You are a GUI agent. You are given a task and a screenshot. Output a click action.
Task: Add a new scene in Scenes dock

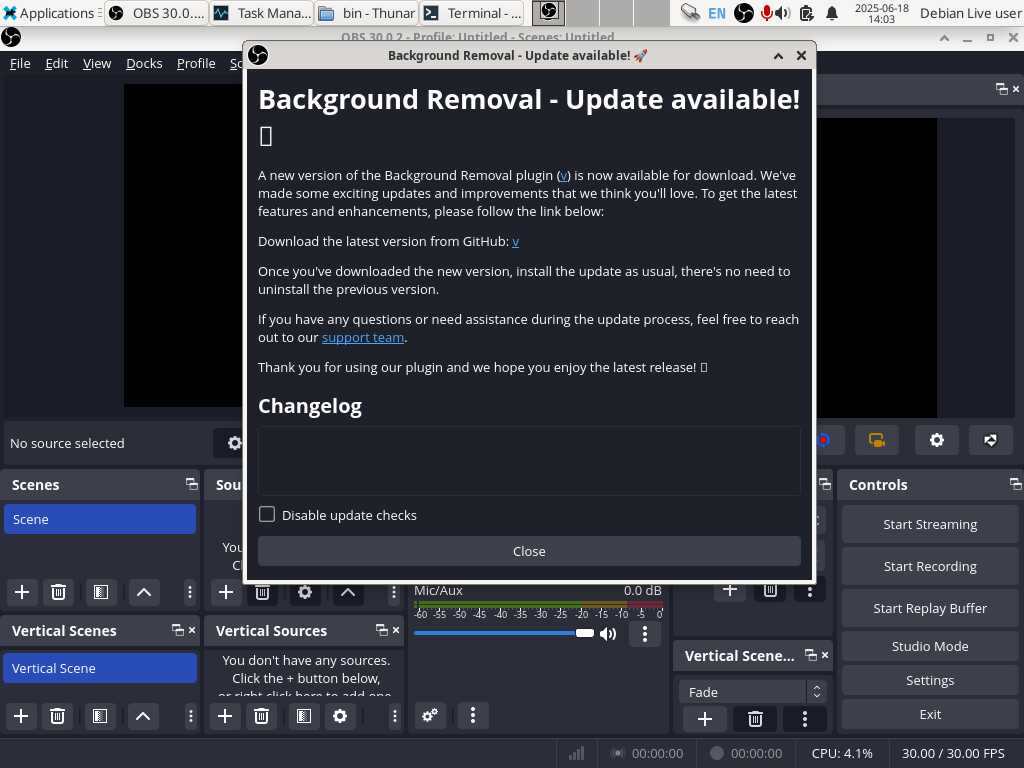[22, 592]
